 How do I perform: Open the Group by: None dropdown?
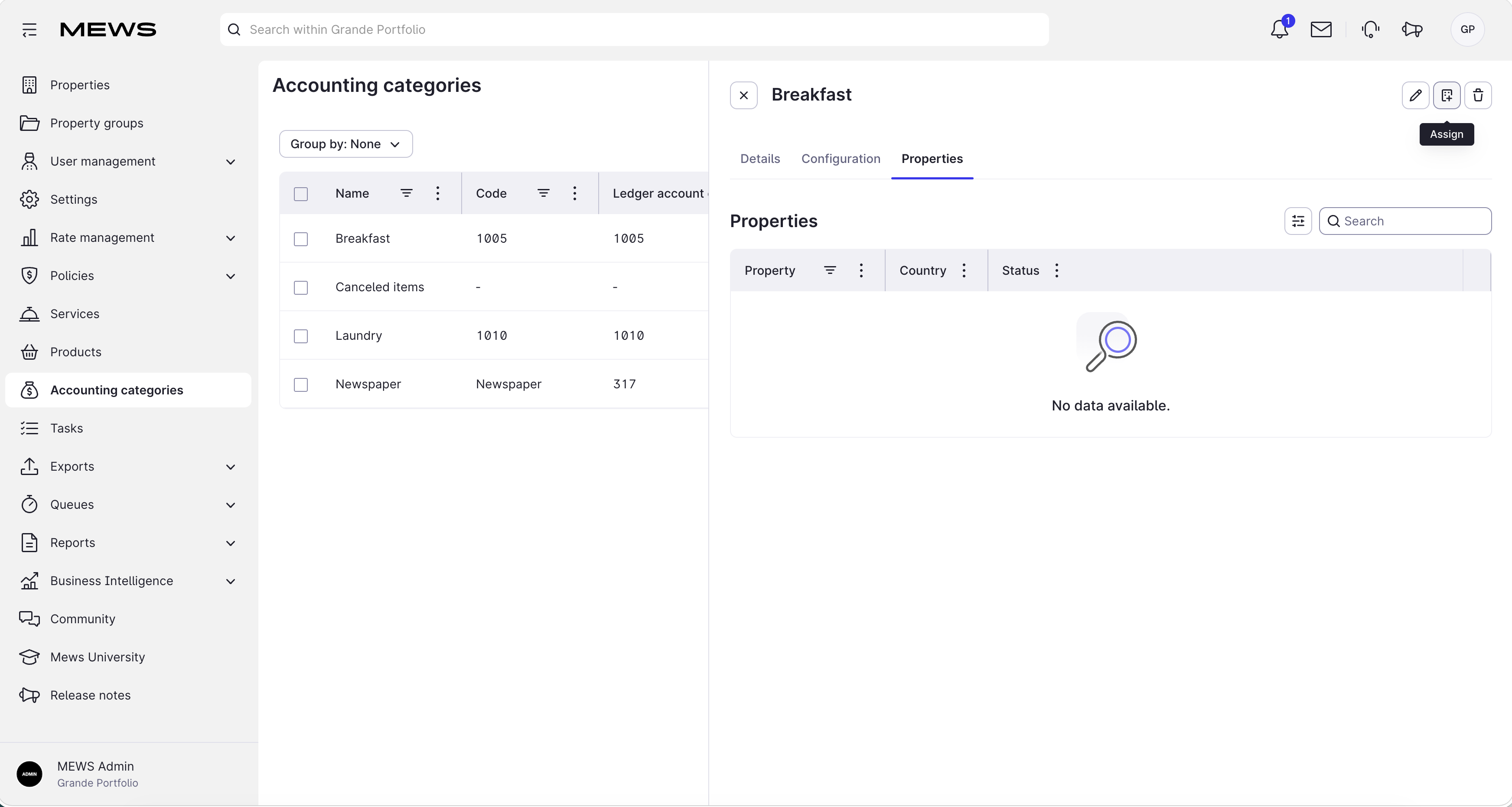click(x=346, y=144)
